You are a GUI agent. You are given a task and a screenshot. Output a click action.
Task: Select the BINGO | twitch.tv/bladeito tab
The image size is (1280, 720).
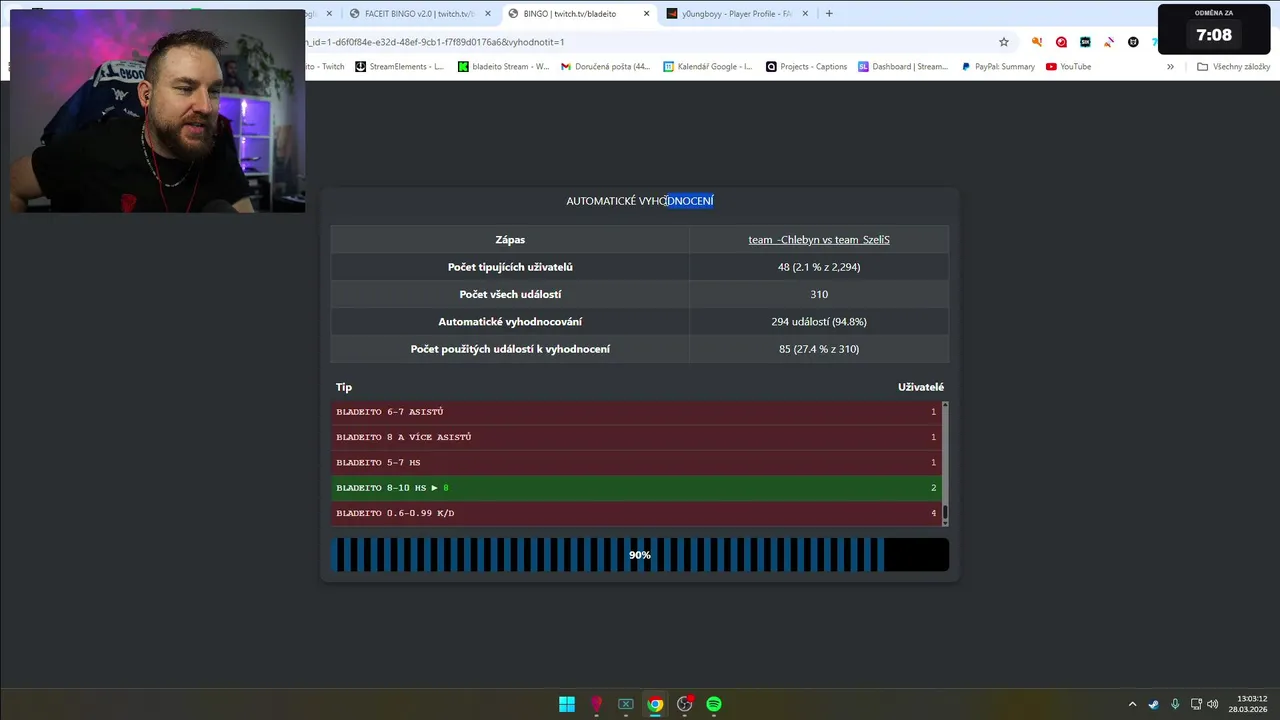coord(578,14)
